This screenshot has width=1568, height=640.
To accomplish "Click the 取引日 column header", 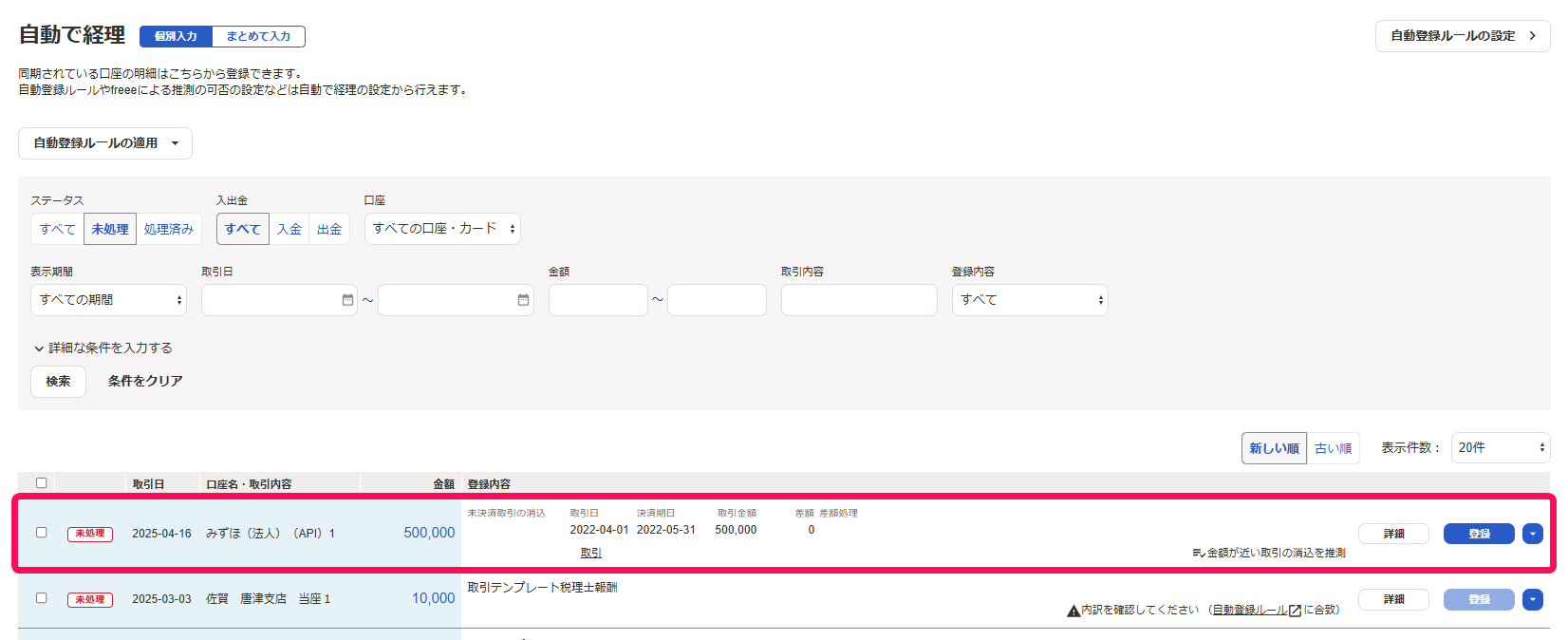I will pos(148,484).
